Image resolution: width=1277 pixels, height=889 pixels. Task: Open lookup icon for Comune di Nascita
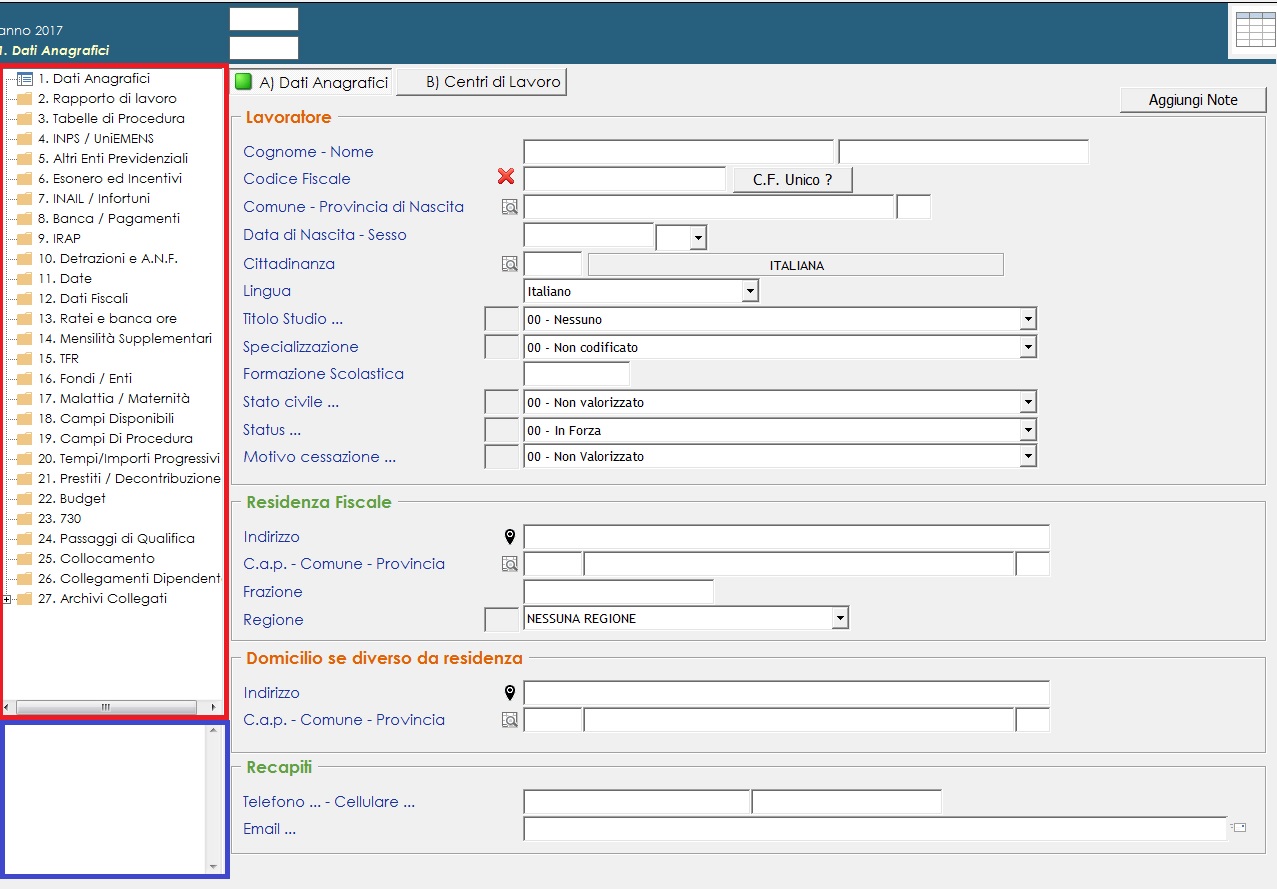pos(510,207)
